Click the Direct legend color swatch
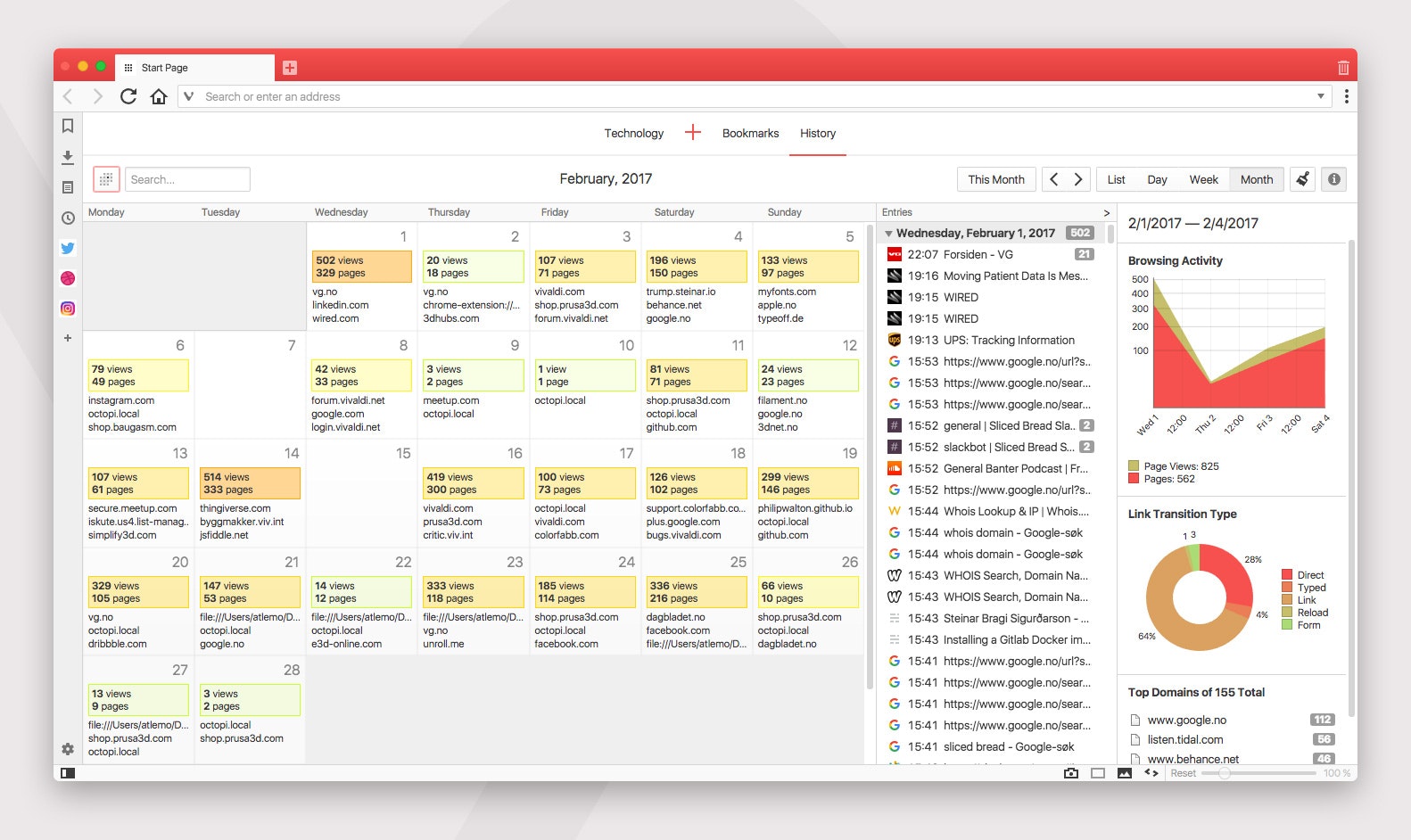 pos(1287,575)
